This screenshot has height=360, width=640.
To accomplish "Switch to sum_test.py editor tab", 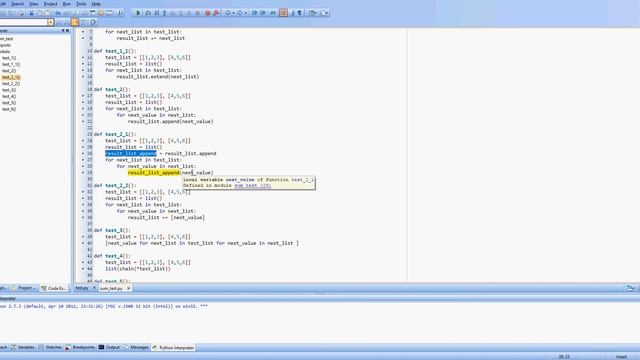I will pyautogui.click(x=111, y=288).
